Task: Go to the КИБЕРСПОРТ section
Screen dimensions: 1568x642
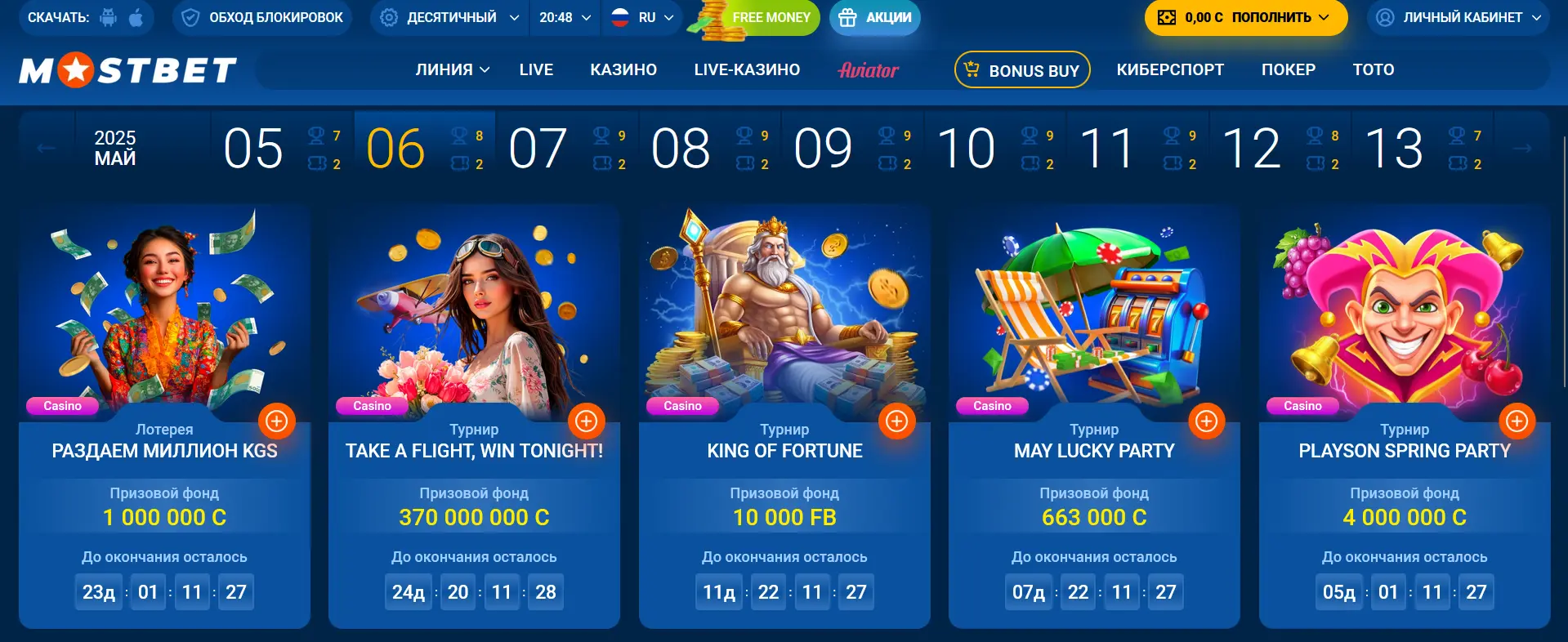Action: pyautogui.click(x=1170, y=70)
